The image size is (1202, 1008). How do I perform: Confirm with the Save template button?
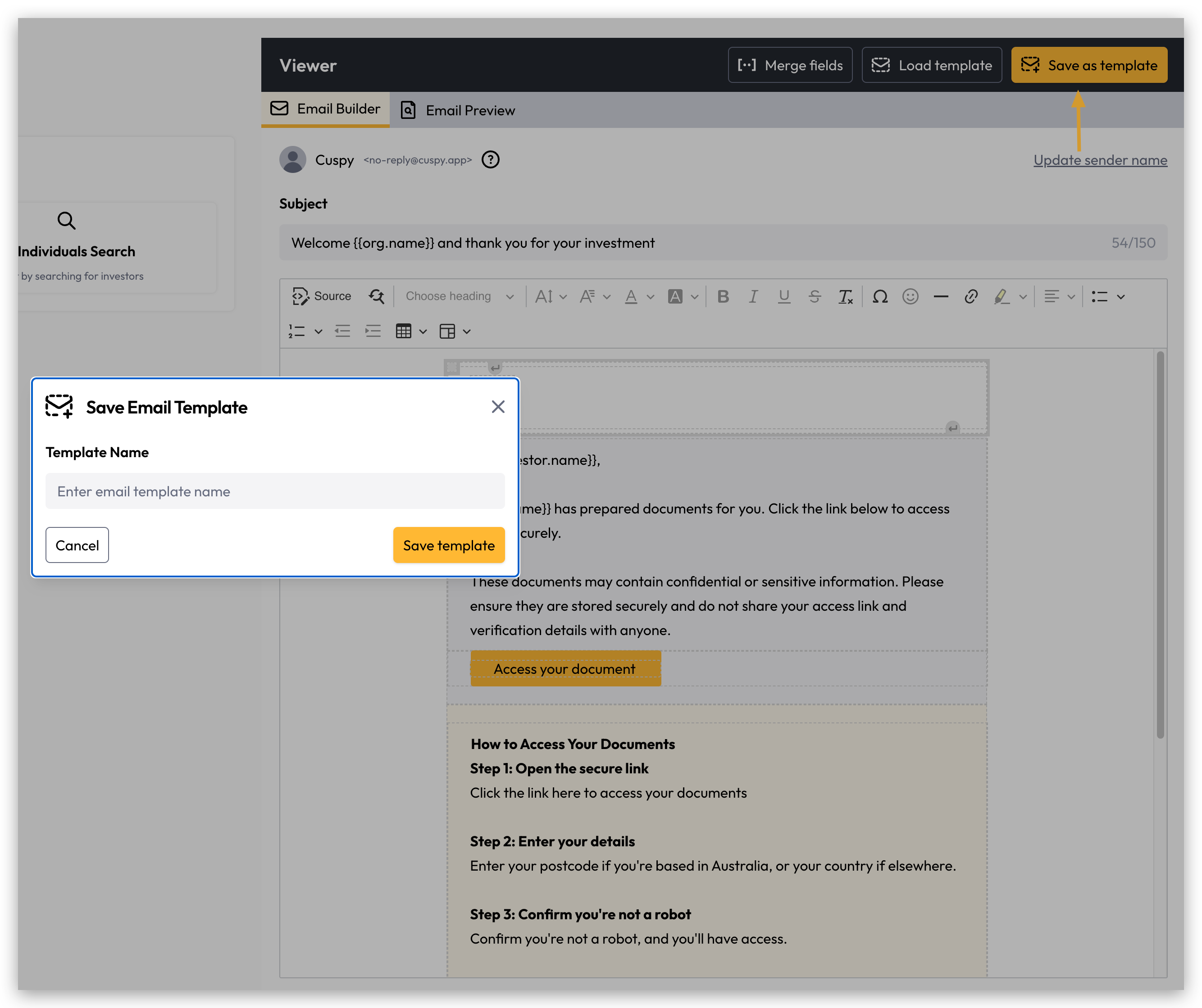click(x=449, y=545)
